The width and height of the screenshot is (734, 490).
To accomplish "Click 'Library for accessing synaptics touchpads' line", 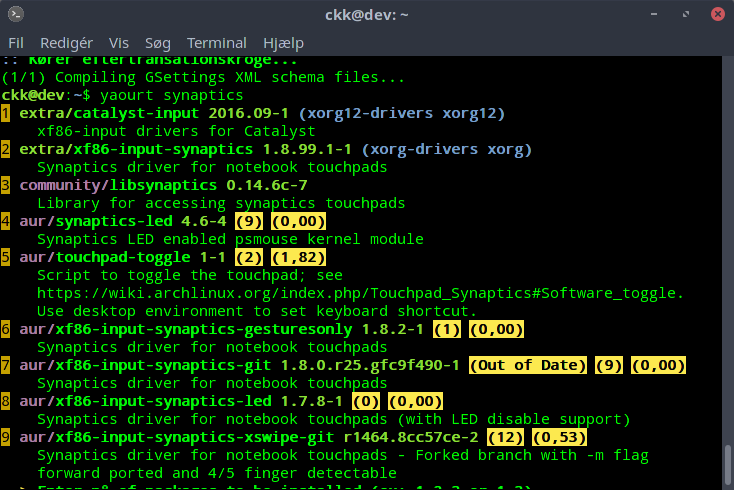I will [221, 204].
